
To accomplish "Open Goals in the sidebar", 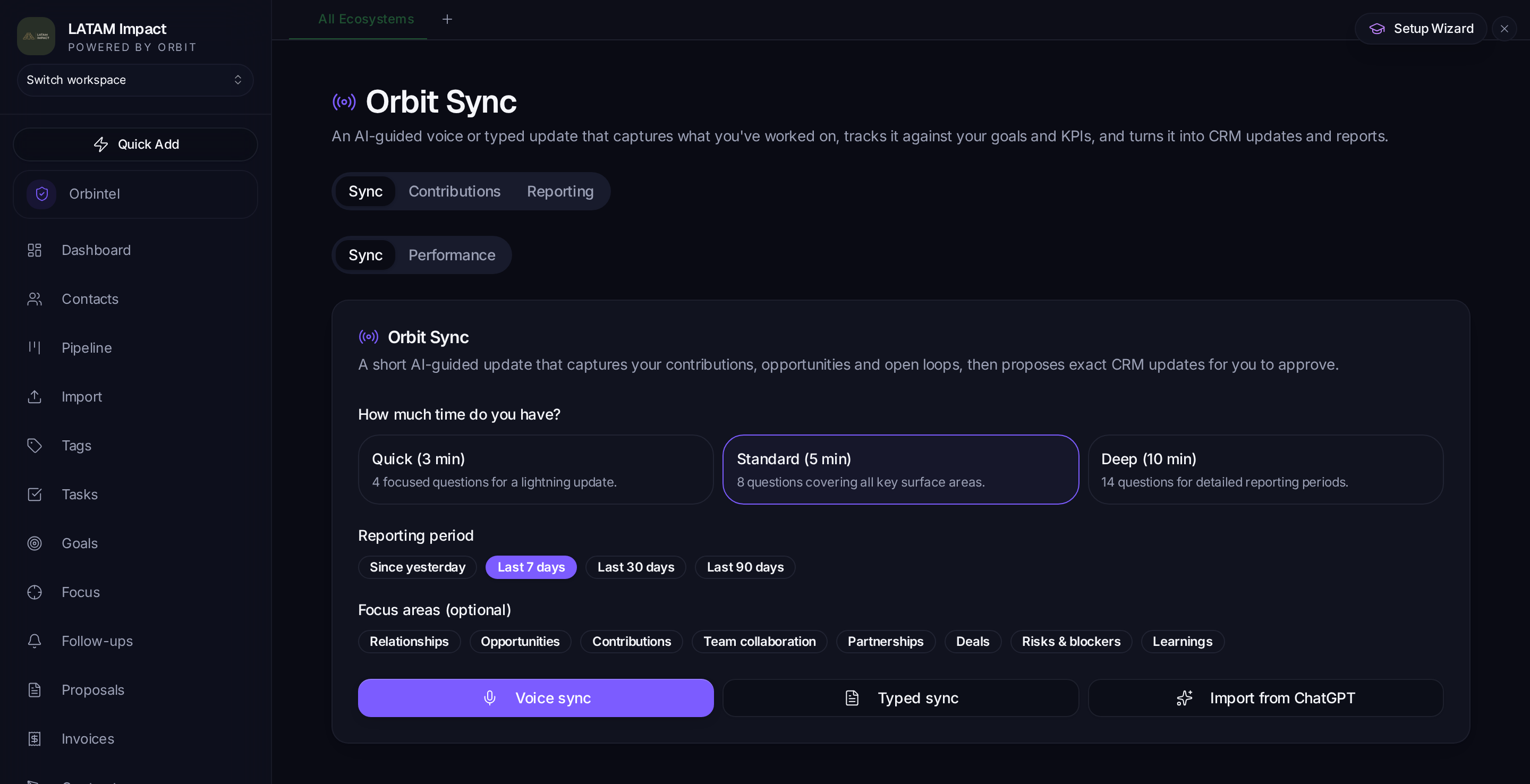I will tap(135, 543).
